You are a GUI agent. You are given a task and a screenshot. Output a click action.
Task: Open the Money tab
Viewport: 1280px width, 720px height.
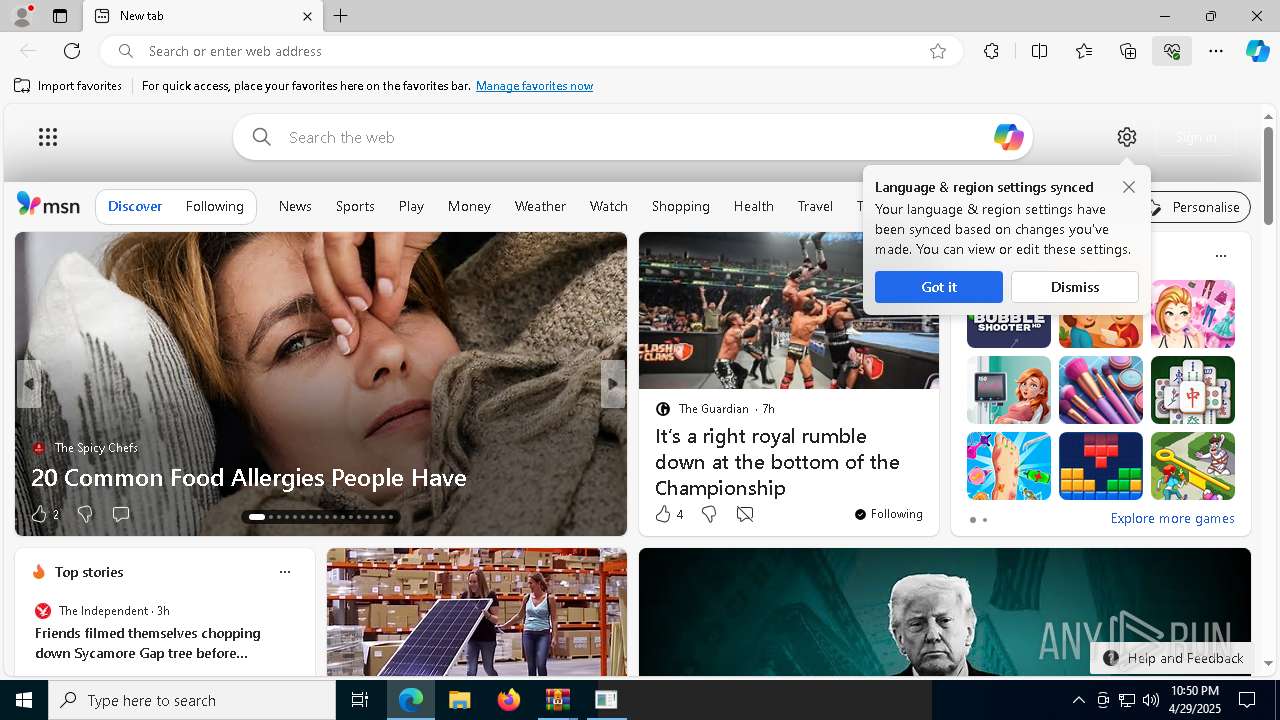coord(469,206)
